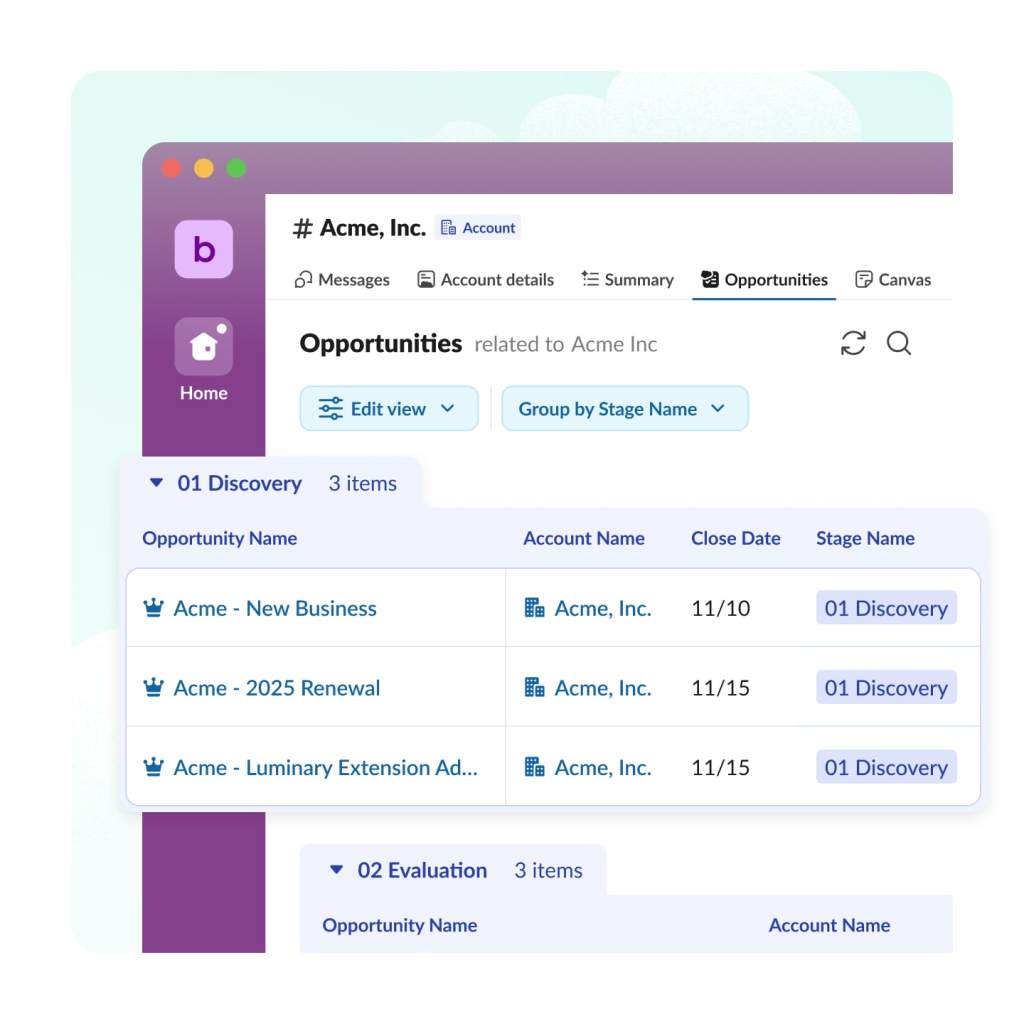
Task: Open the Group by Stage Name dropdown
Action: tap(624, 408)
